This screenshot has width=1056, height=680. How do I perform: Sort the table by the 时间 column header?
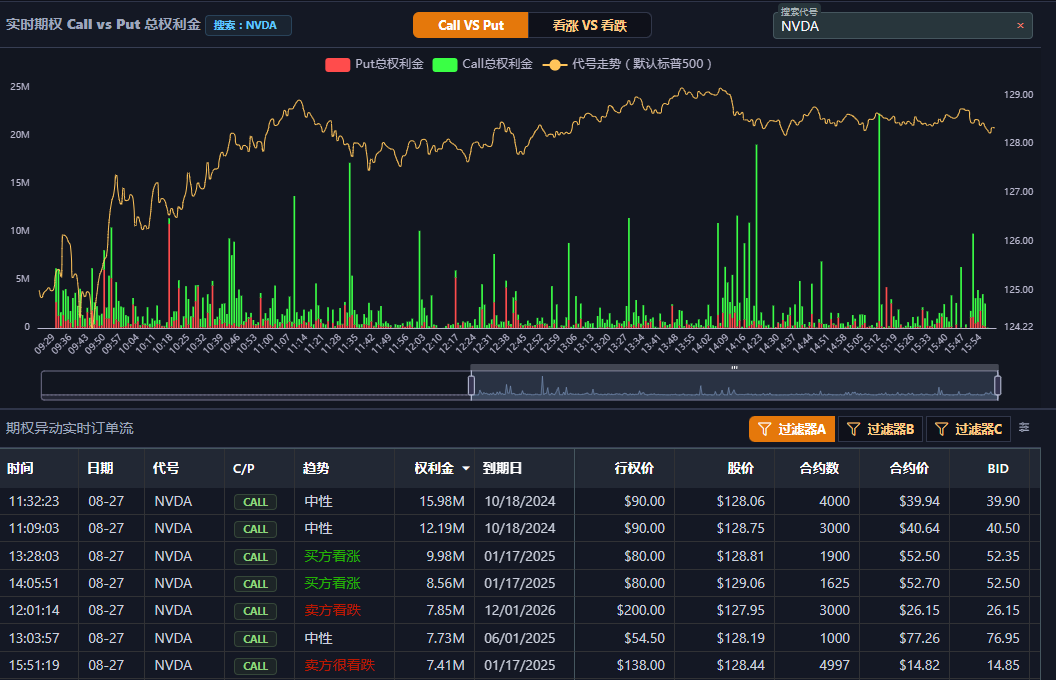pos(20,469)
